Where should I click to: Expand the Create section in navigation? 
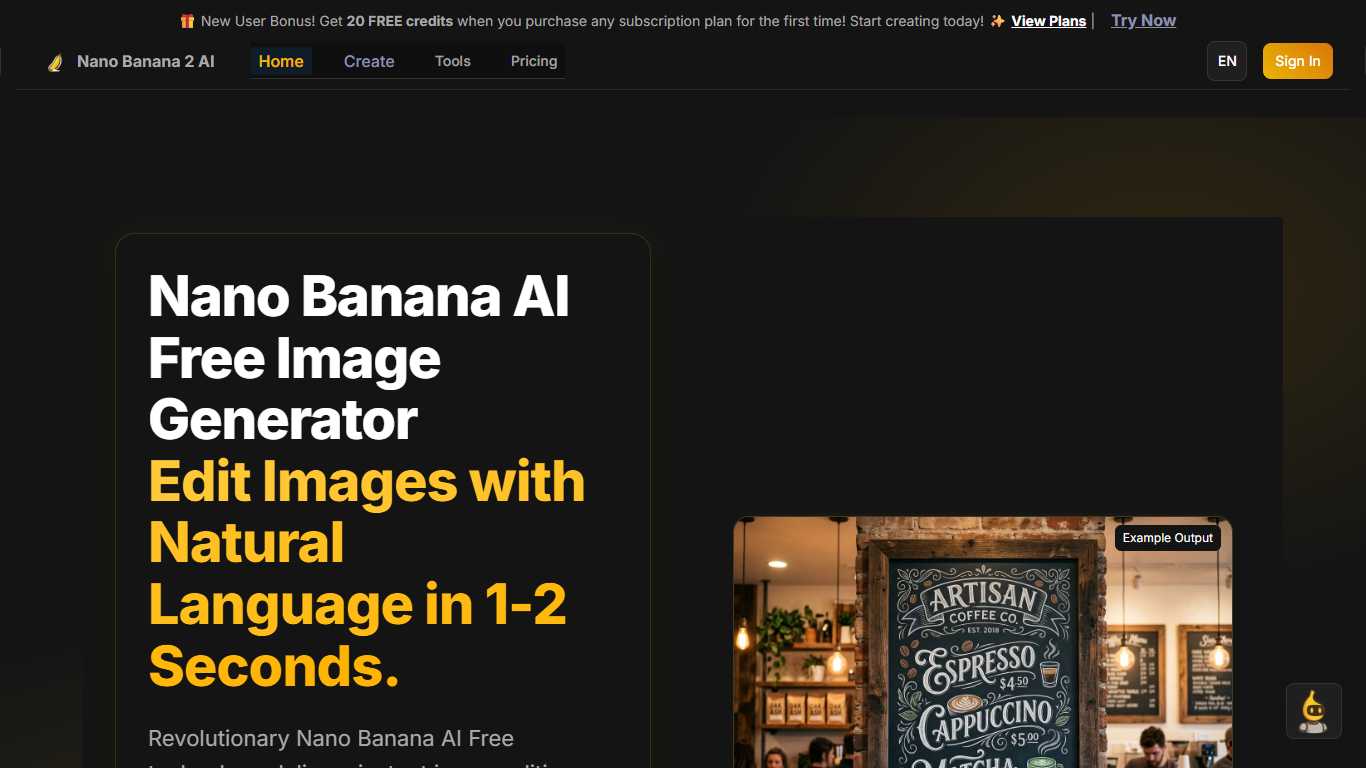point(369,61)
